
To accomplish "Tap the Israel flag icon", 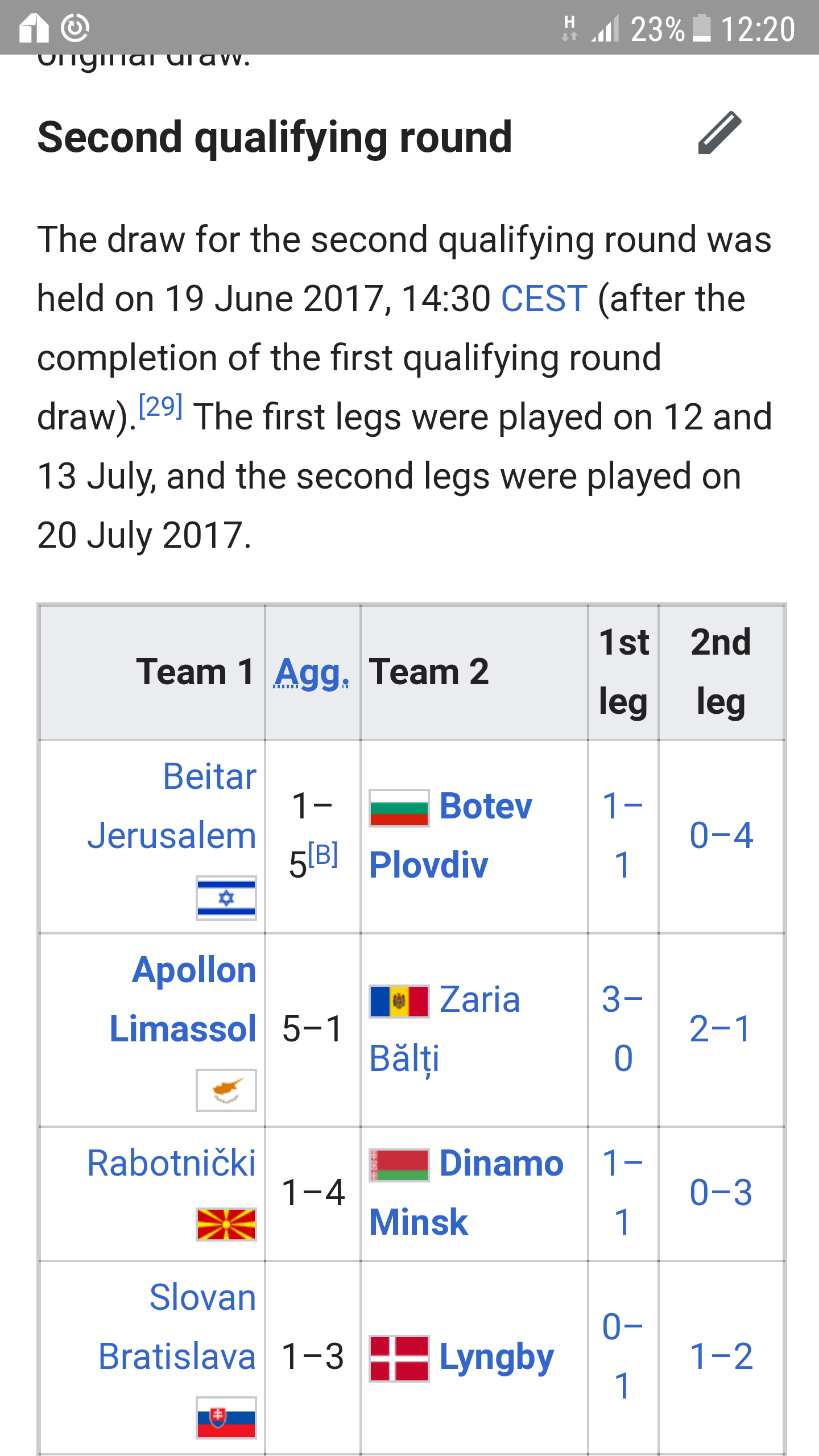I will tap(226, 898).
